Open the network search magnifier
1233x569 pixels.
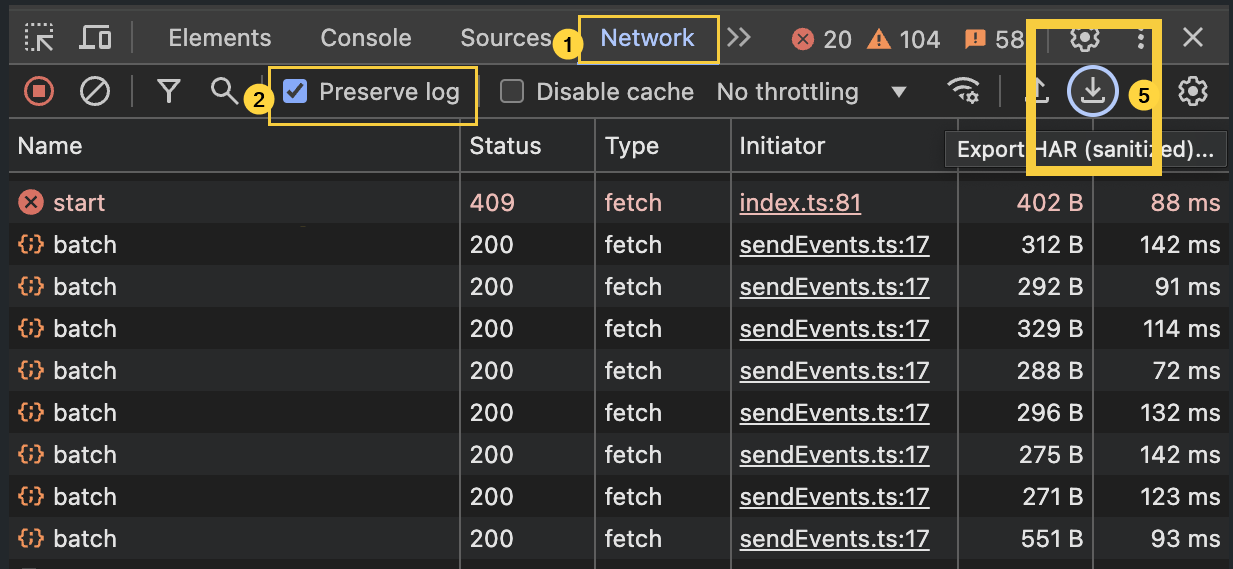click(224, 91)
